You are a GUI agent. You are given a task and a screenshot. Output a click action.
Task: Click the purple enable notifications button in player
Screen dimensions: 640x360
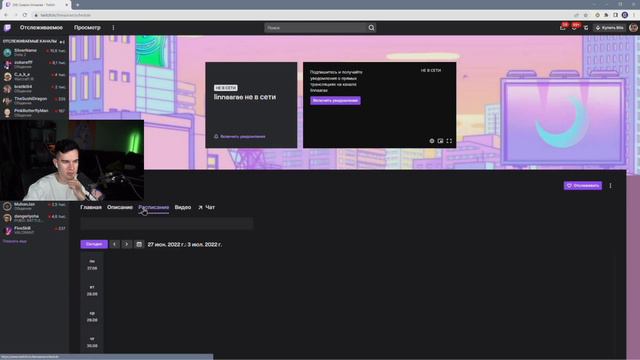point(335,100)
